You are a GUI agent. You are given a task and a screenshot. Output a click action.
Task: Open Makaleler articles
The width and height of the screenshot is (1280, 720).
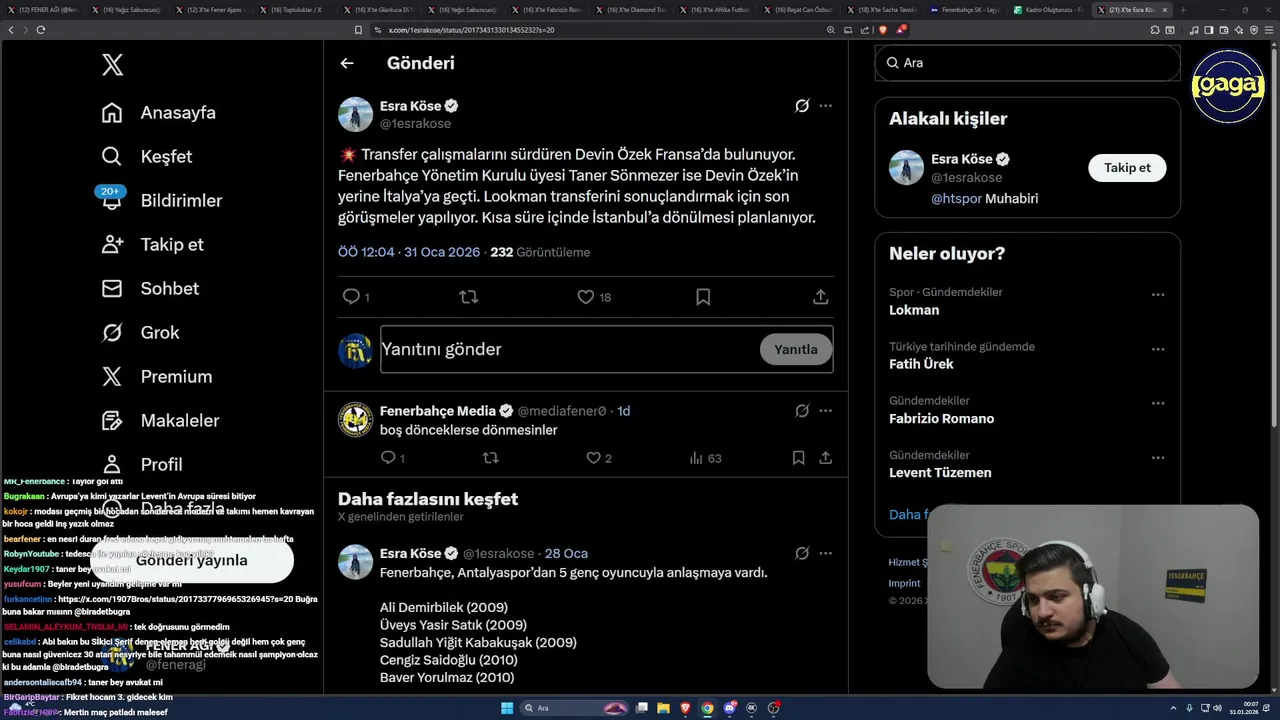(160, 420)
